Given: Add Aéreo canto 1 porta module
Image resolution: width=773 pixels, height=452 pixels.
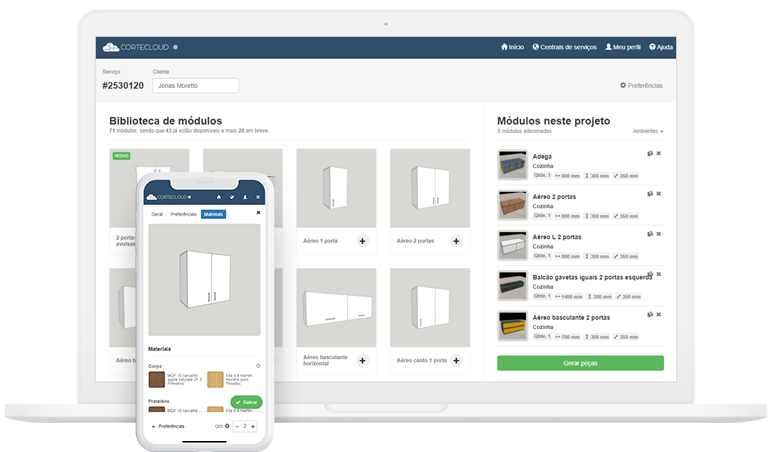Looking at the screenshot, I should point(456,360).
